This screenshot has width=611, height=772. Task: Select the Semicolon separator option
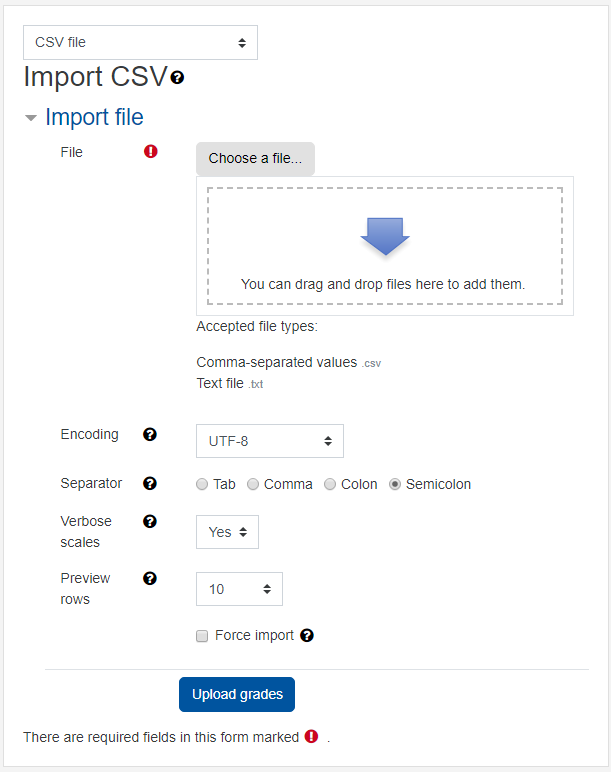(395, 484)
